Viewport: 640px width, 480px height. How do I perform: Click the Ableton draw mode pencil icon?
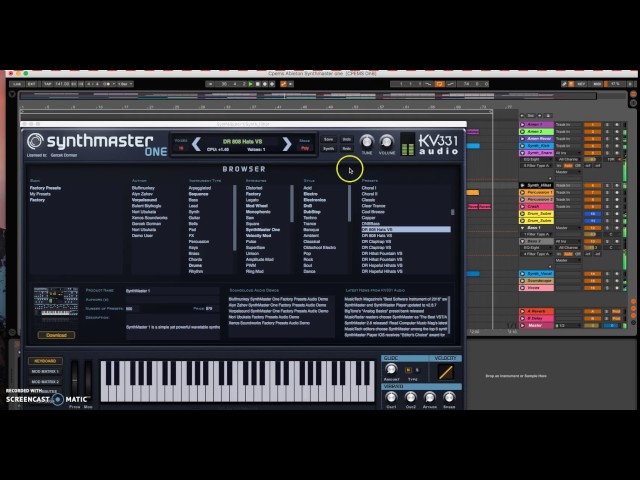(x=564, y=84)
